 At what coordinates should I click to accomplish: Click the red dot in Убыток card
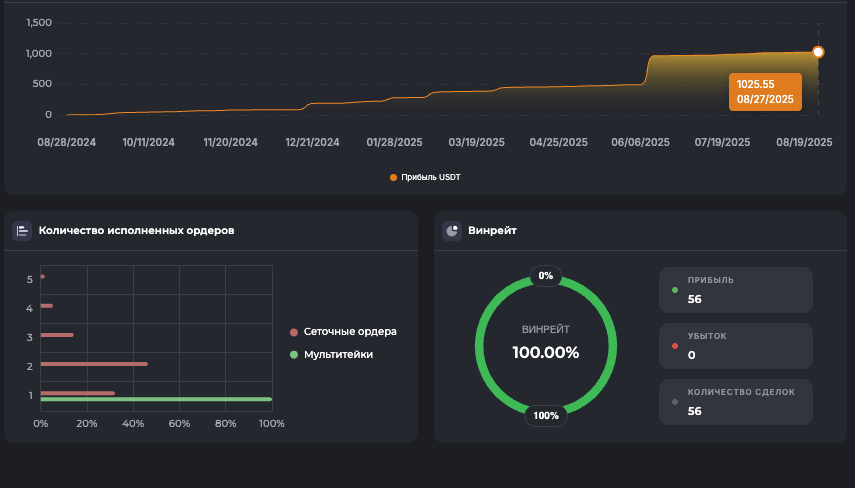(x=675, y=346)
